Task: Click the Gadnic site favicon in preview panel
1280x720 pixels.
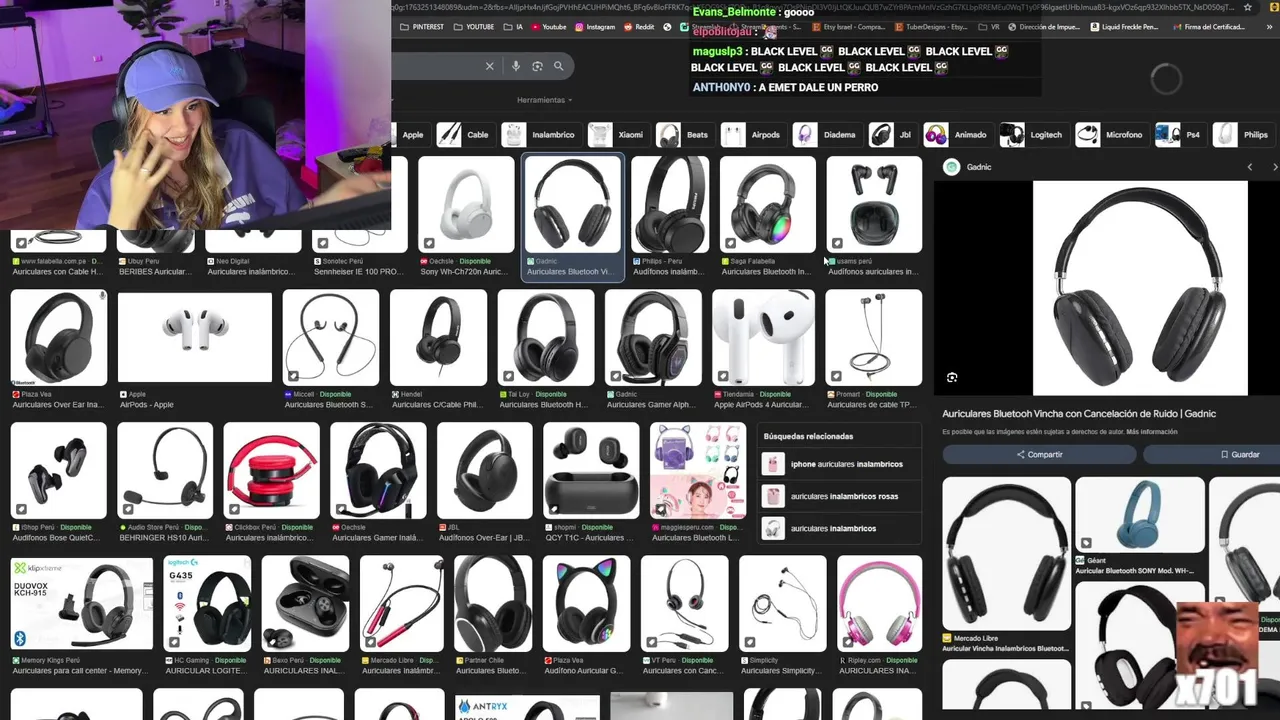Action: click(952, 167)
